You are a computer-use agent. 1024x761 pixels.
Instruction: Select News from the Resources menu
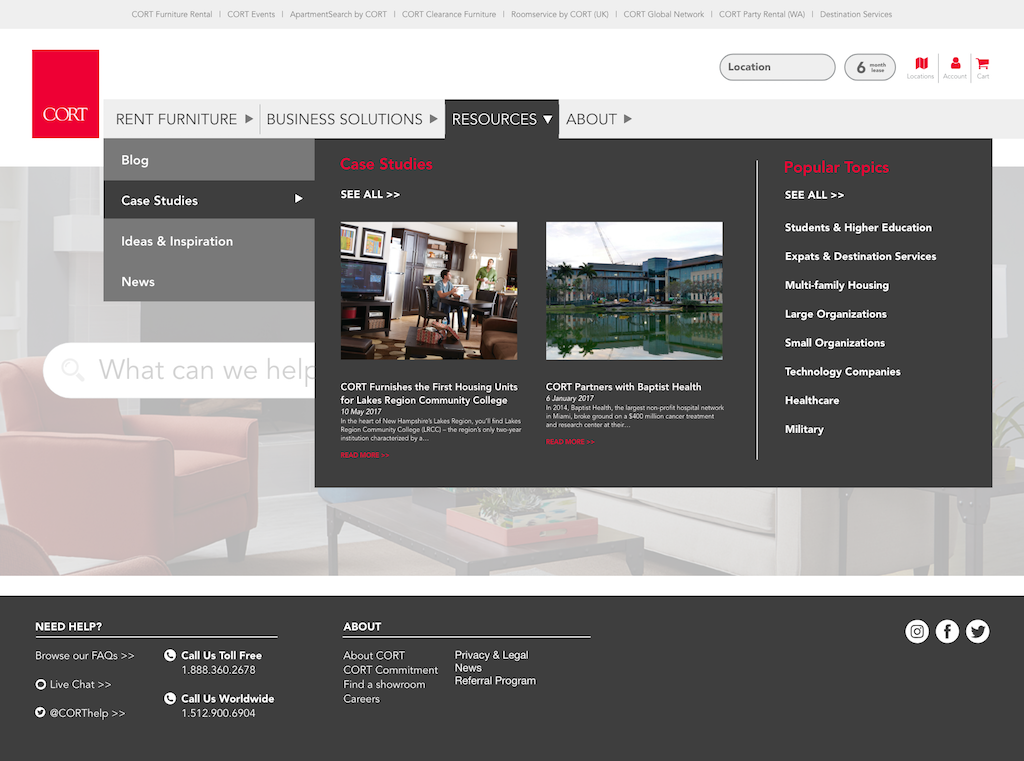(x=138, y=281)
